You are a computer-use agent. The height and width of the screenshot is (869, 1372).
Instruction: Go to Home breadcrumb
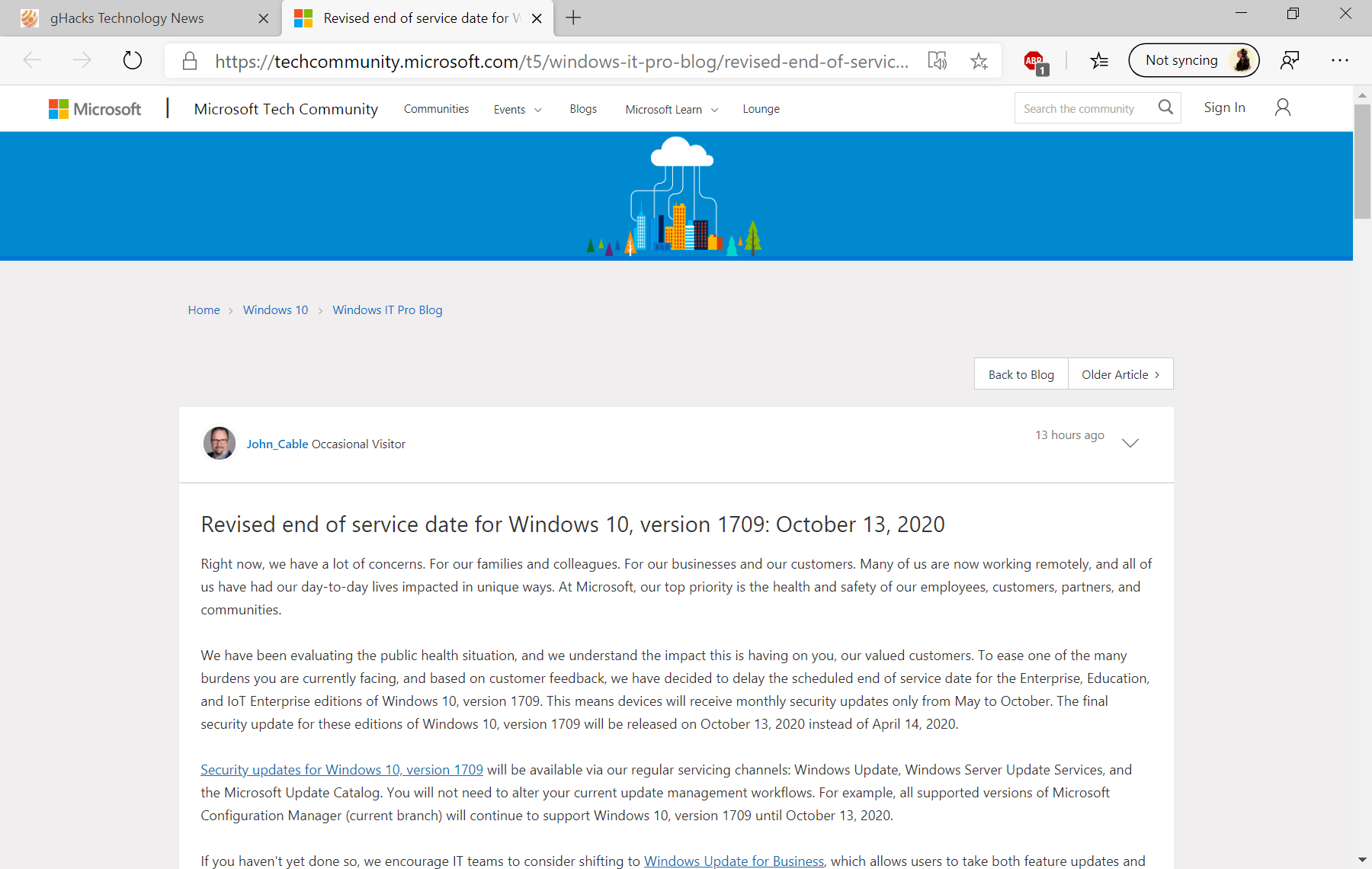(x=204, y=309)
